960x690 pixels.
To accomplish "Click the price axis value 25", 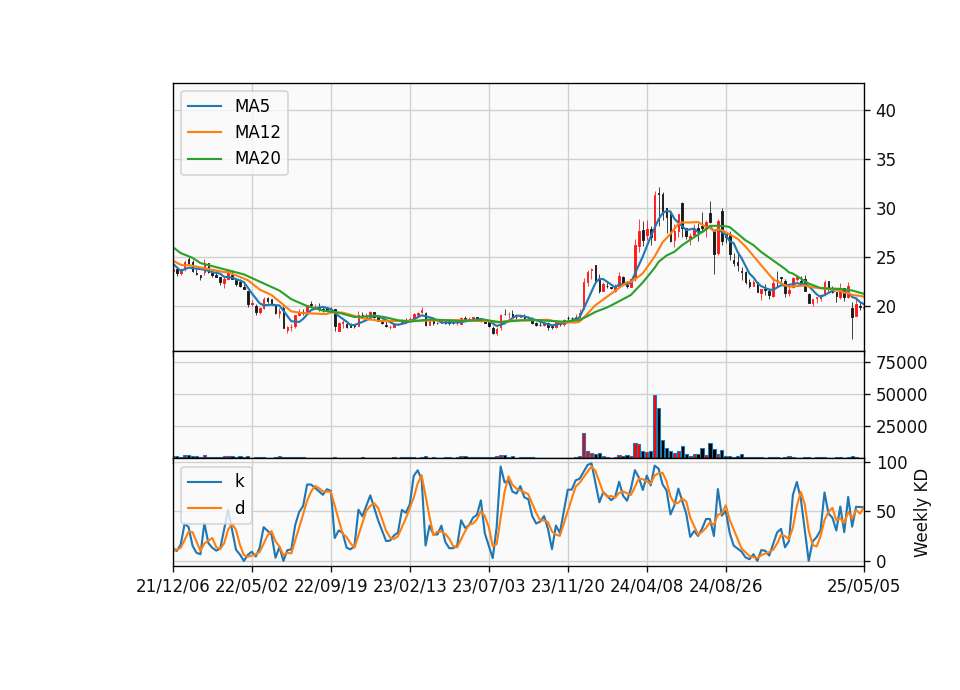I will coord(886,258).
